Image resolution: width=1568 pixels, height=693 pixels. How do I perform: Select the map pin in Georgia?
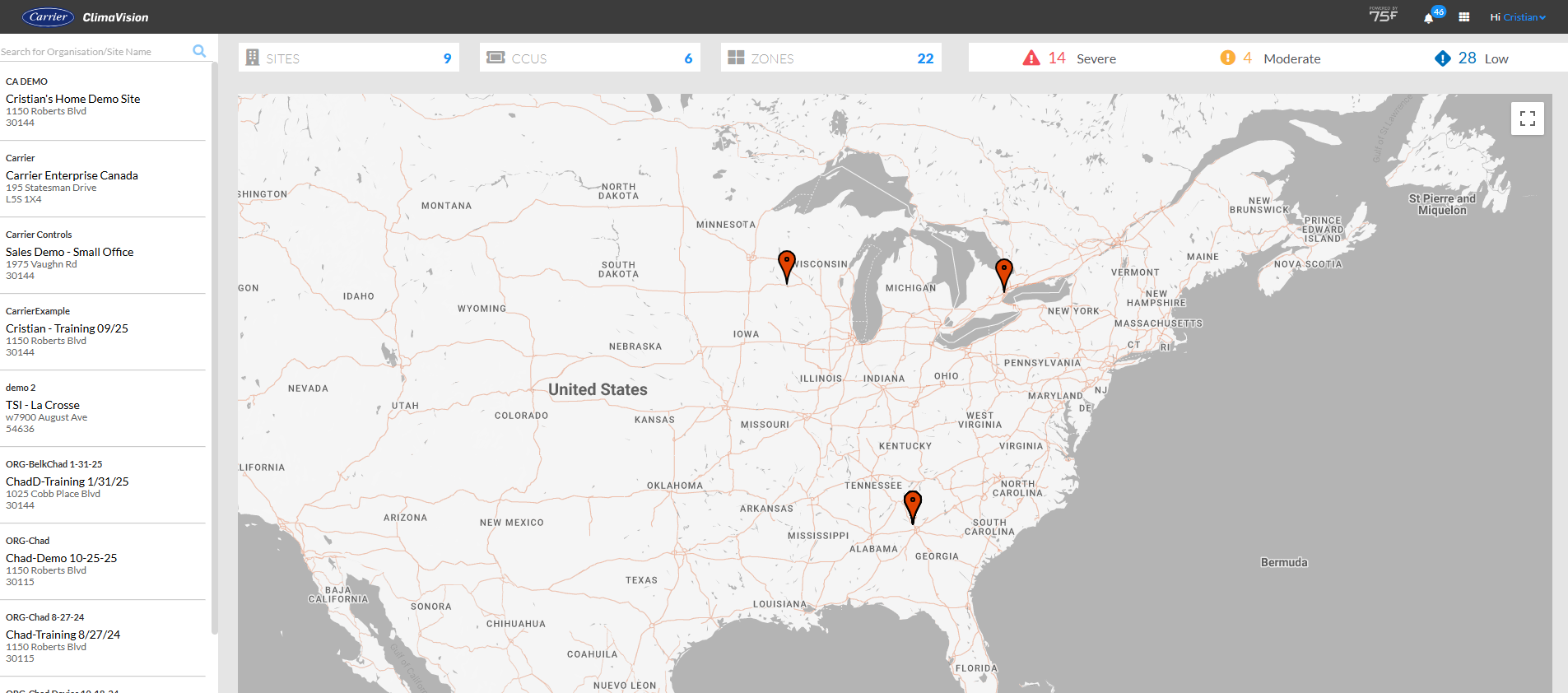coord(913,508)
